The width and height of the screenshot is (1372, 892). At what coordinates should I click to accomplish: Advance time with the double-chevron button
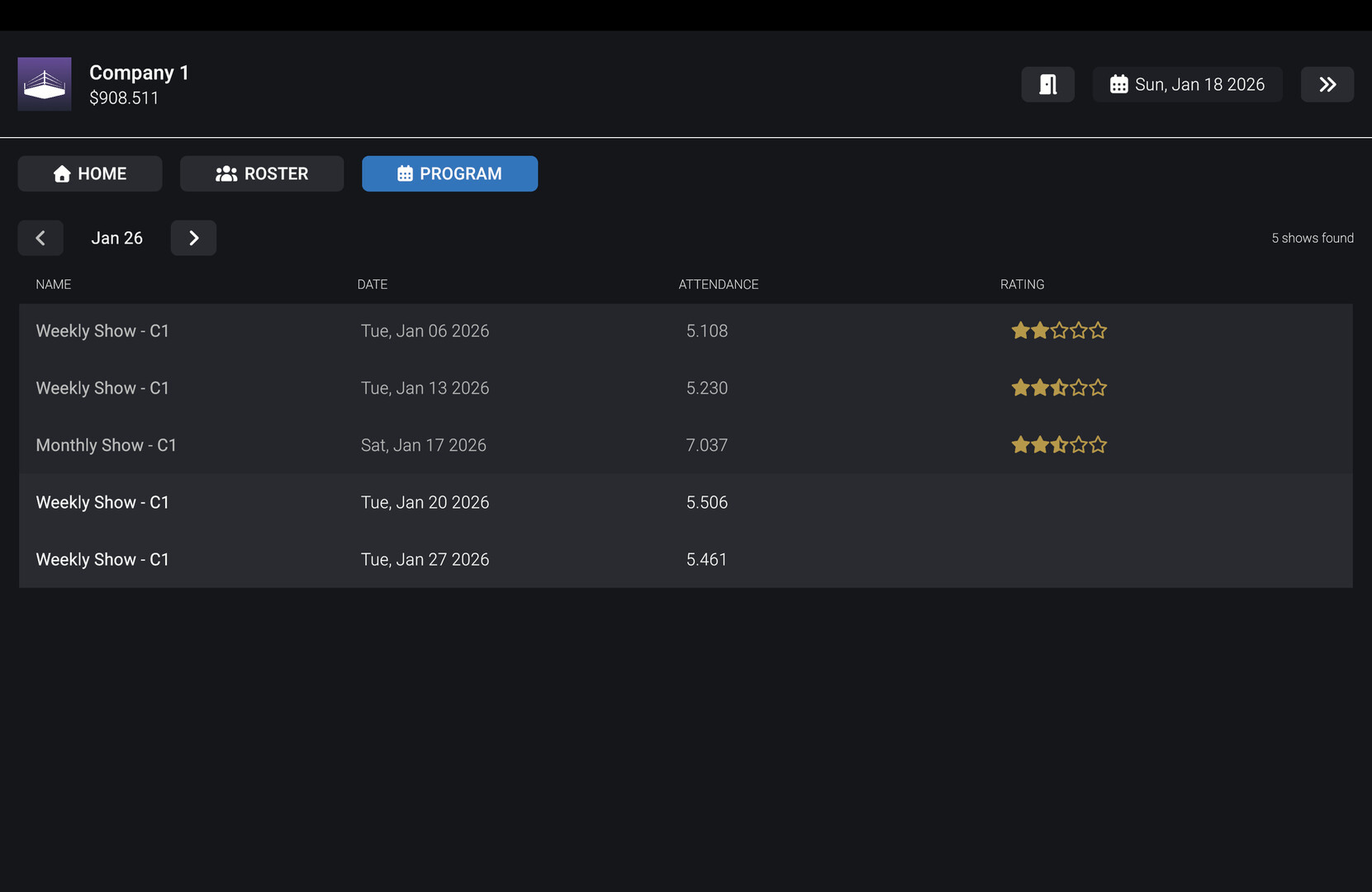coord(1327,84)
